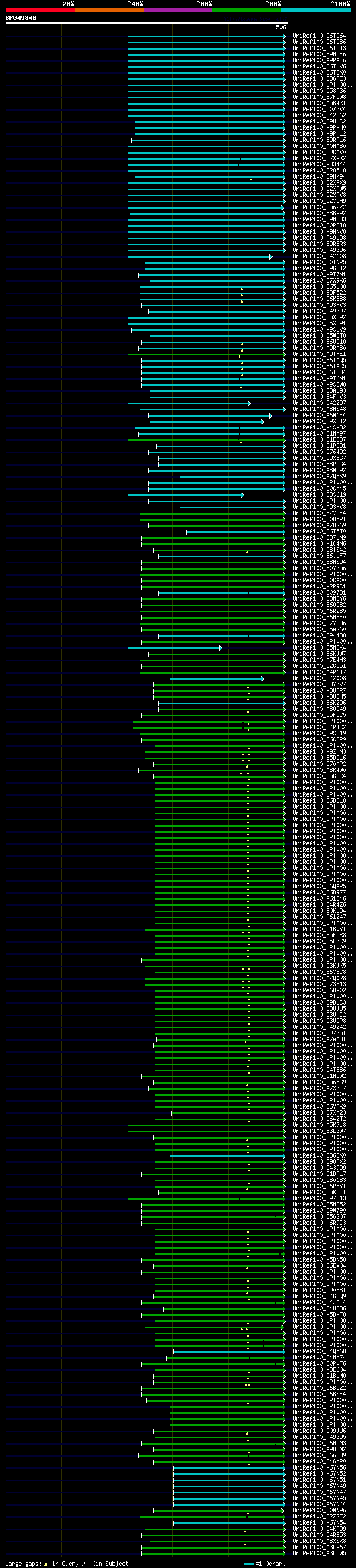The width and height of the screenshot is (356, 1568).
Task: Click the cyan ~100% identity legend segment
Action: tap(317, 10)
